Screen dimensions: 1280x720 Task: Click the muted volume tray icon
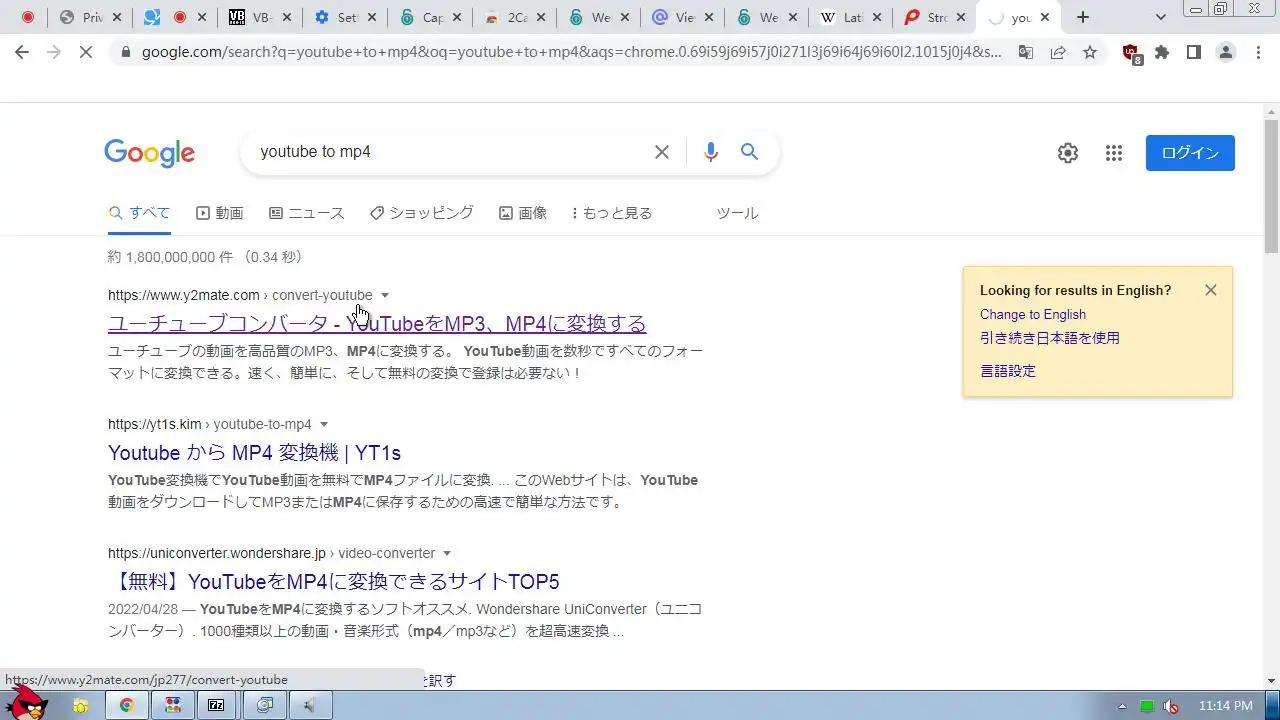point(1170,706)
